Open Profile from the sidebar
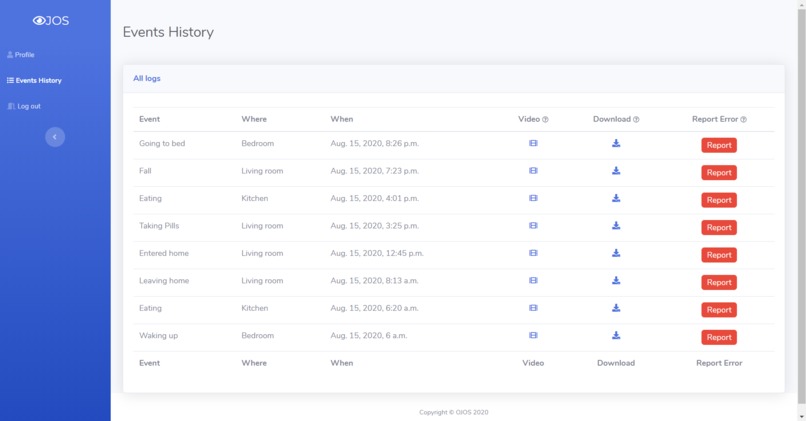Viewport: 806px width, 421px height. click(21, 54)
